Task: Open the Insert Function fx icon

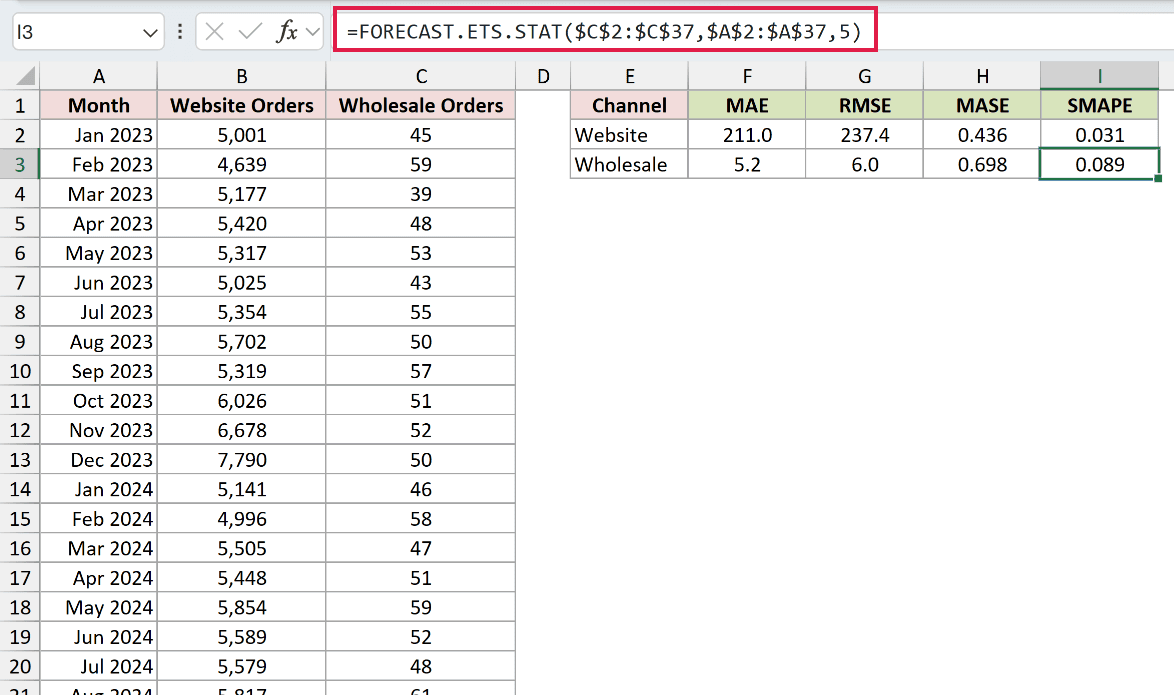Action: tap(287, 31)
